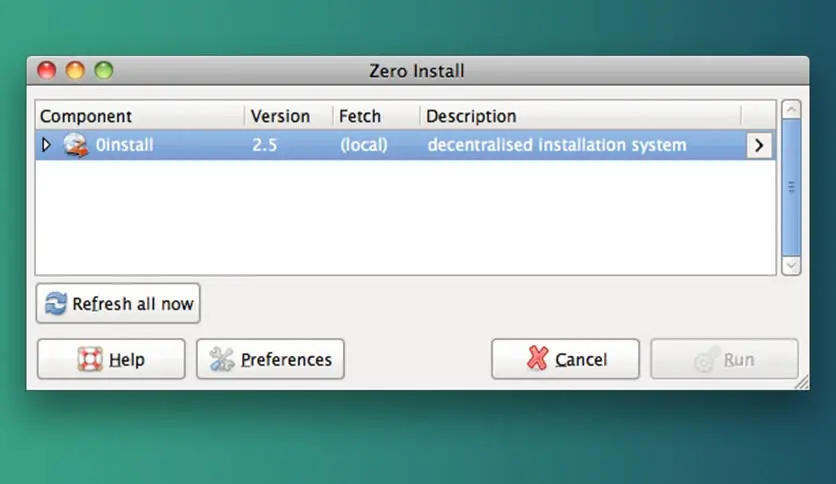Click the scrollbar up arrow
The image size is (836, 484).
point(791,110)
